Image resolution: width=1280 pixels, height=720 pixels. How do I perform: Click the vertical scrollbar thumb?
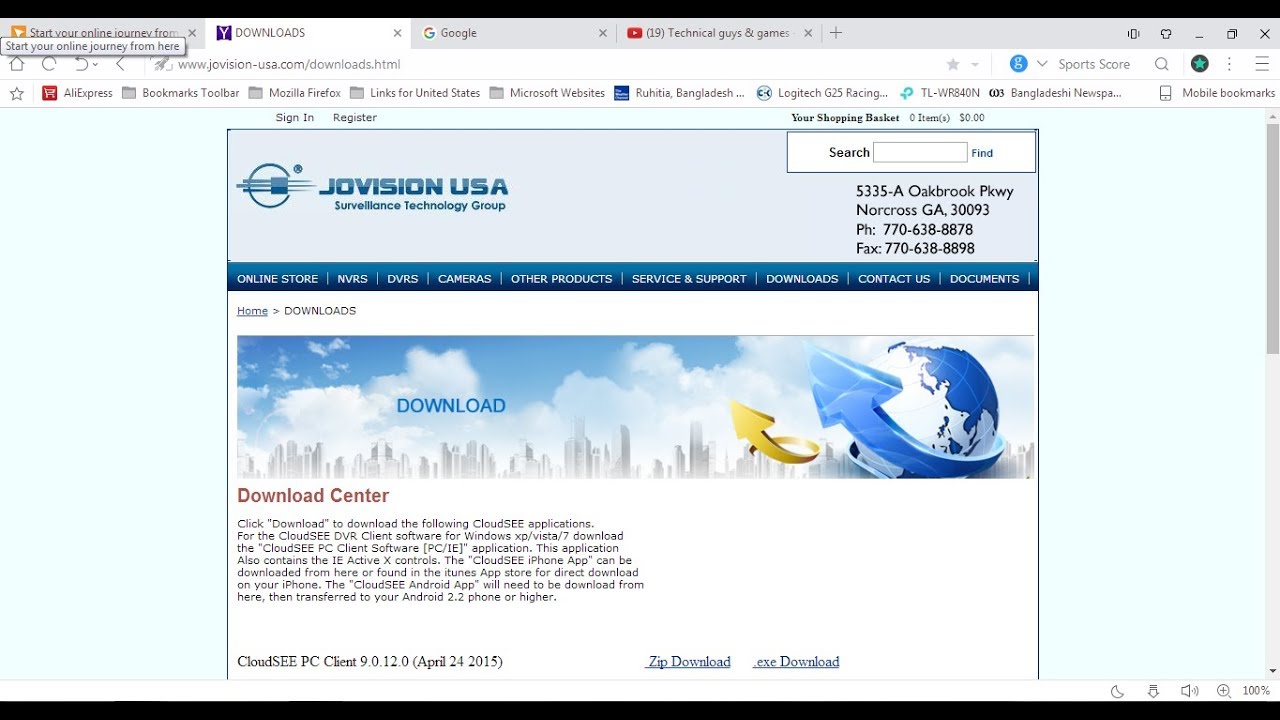click(x=1272, y=239)
